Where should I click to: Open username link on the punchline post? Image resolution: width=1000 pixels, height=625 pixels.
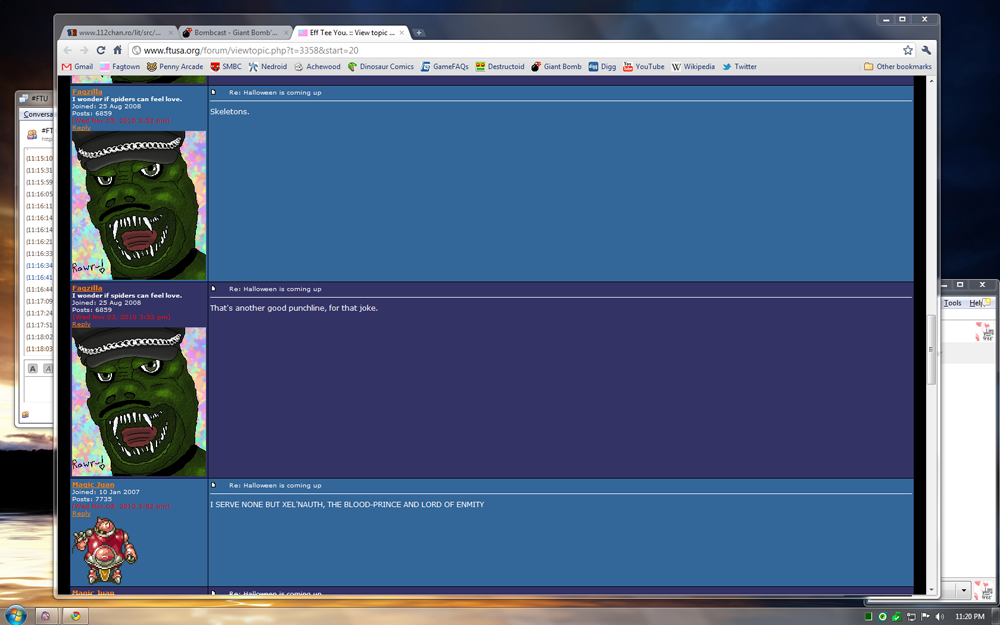(x=87, y=288)
